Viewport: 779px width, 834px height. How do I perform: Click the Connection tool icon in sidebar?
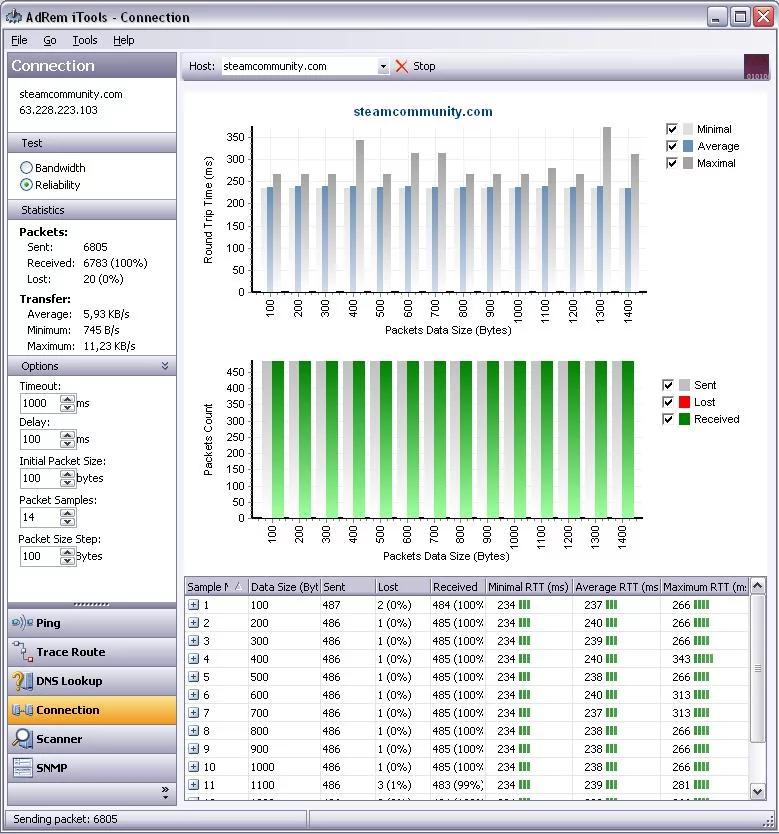[x=21, y=710]
